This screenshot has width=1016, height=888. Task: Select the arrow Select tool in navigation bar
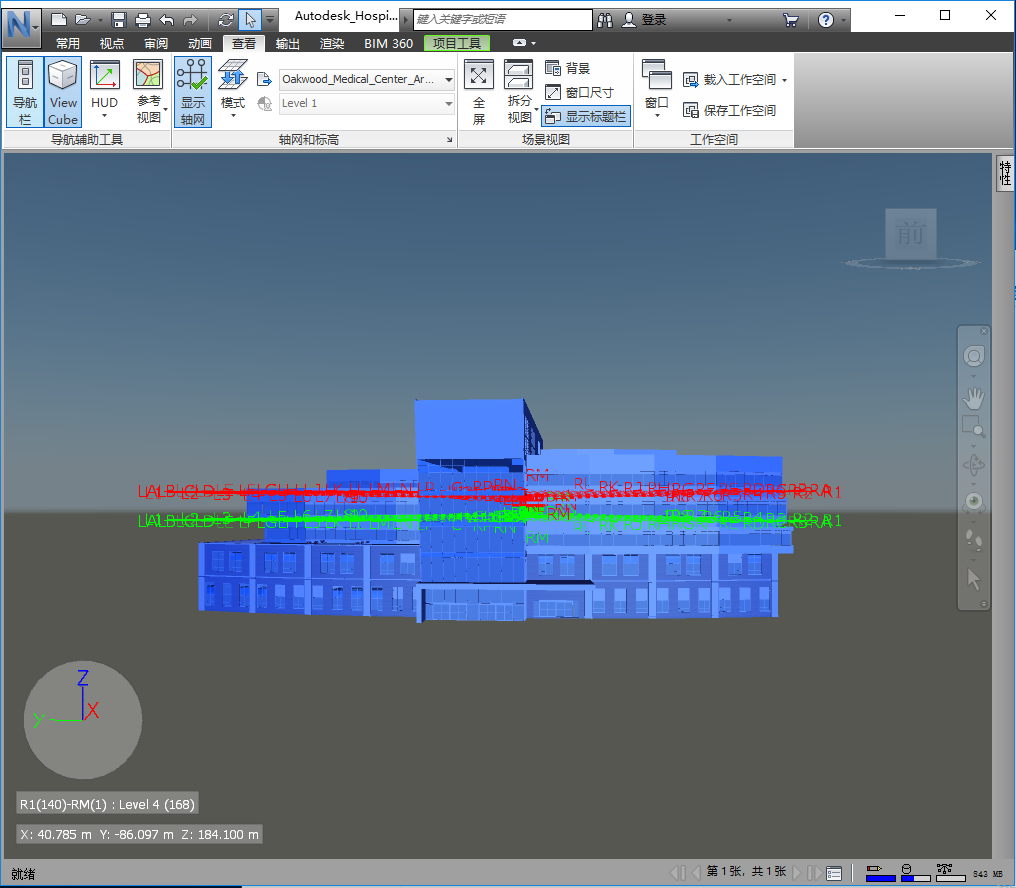[973, 579]
